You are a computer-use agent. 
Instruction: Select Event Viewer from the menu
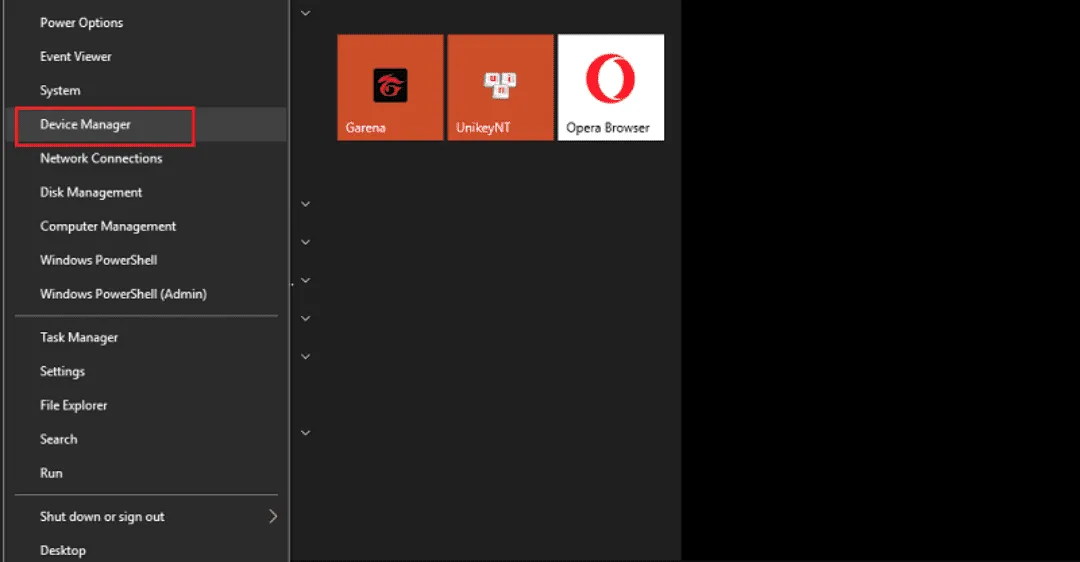76,57
